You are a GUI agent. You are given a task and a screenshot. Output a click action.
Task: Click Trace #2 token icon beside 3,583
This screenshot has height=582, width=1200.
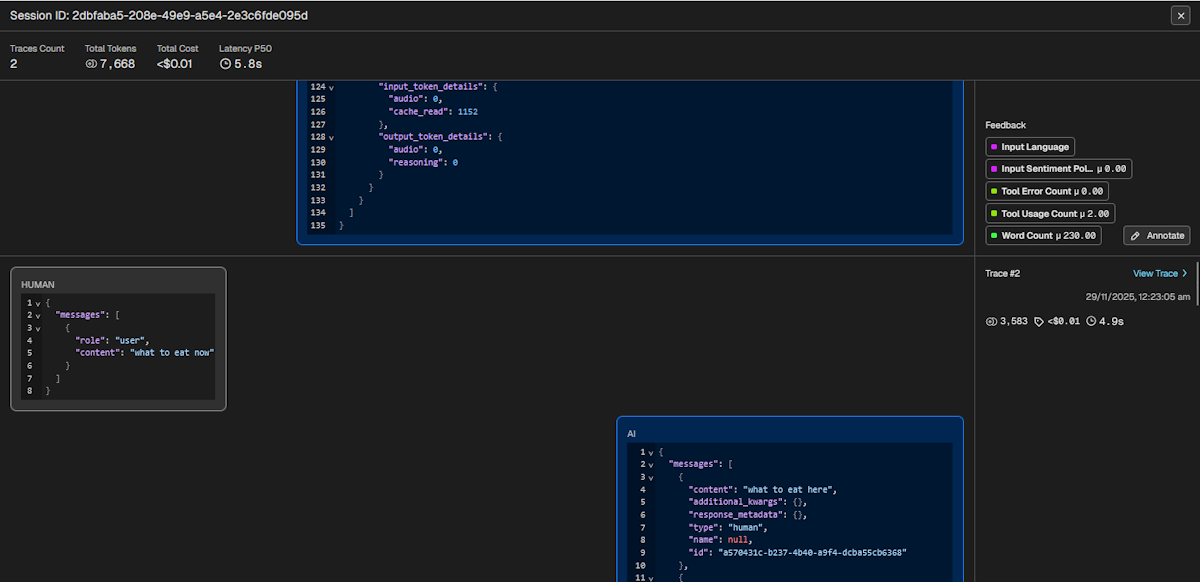click(991, 321)
